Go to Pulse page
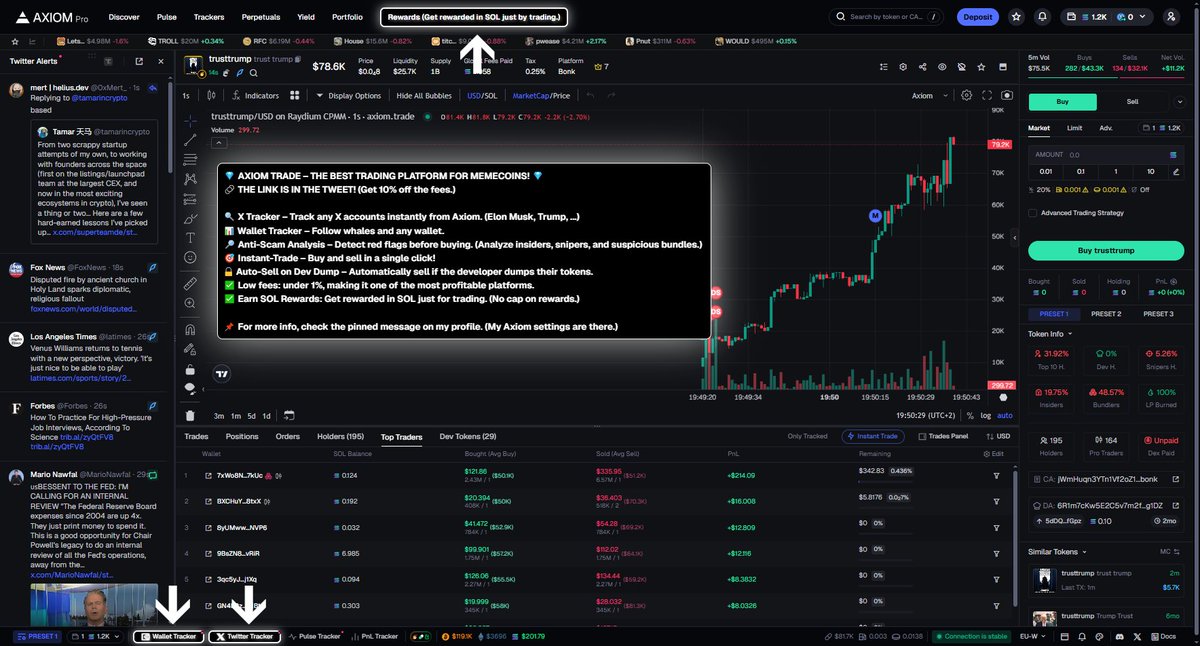This screenshot has height=646, width=1200. [167, 17]
